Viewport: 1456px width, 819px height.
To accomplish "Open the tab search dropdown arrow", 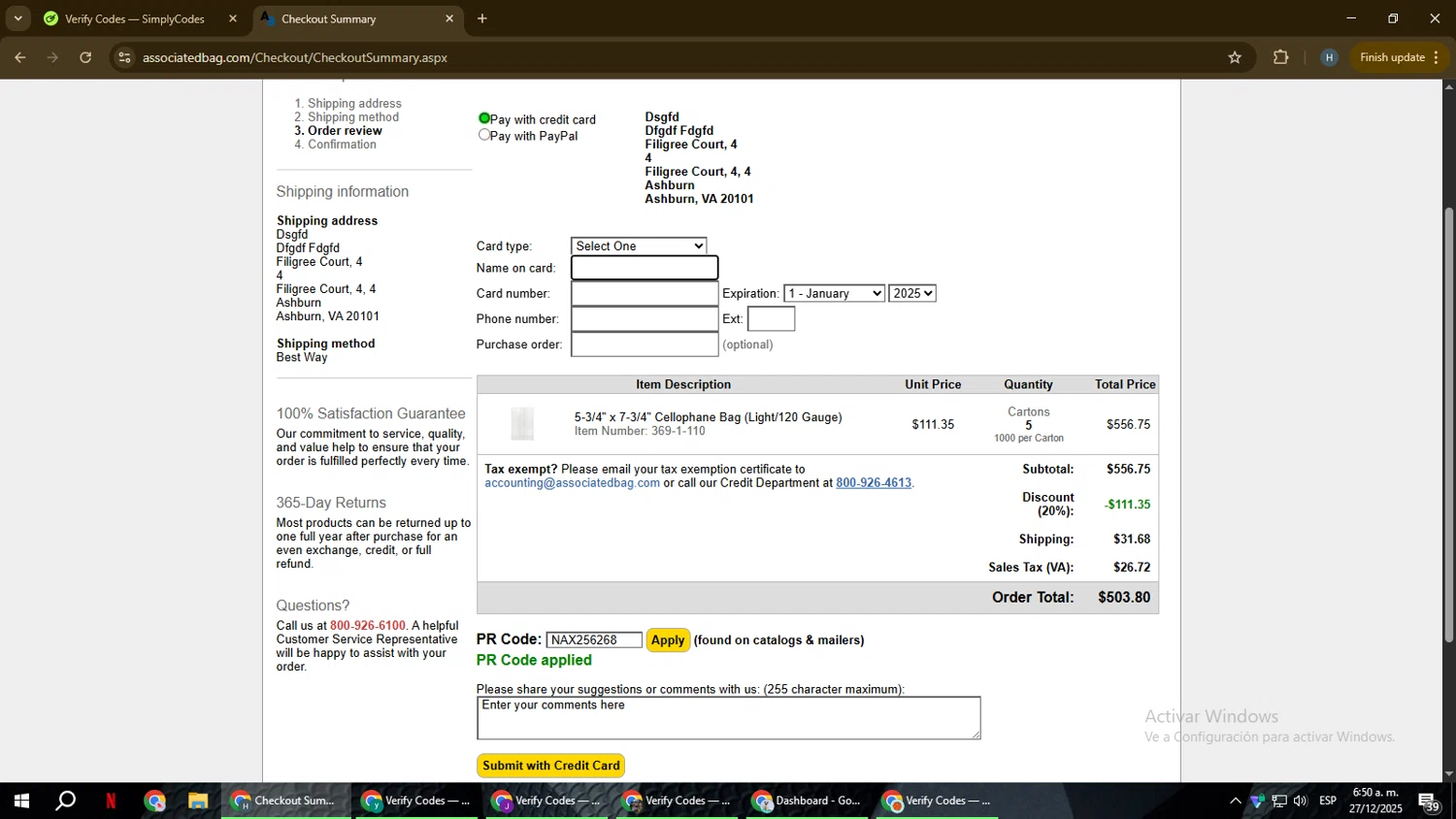I will (x=17, y=18).
